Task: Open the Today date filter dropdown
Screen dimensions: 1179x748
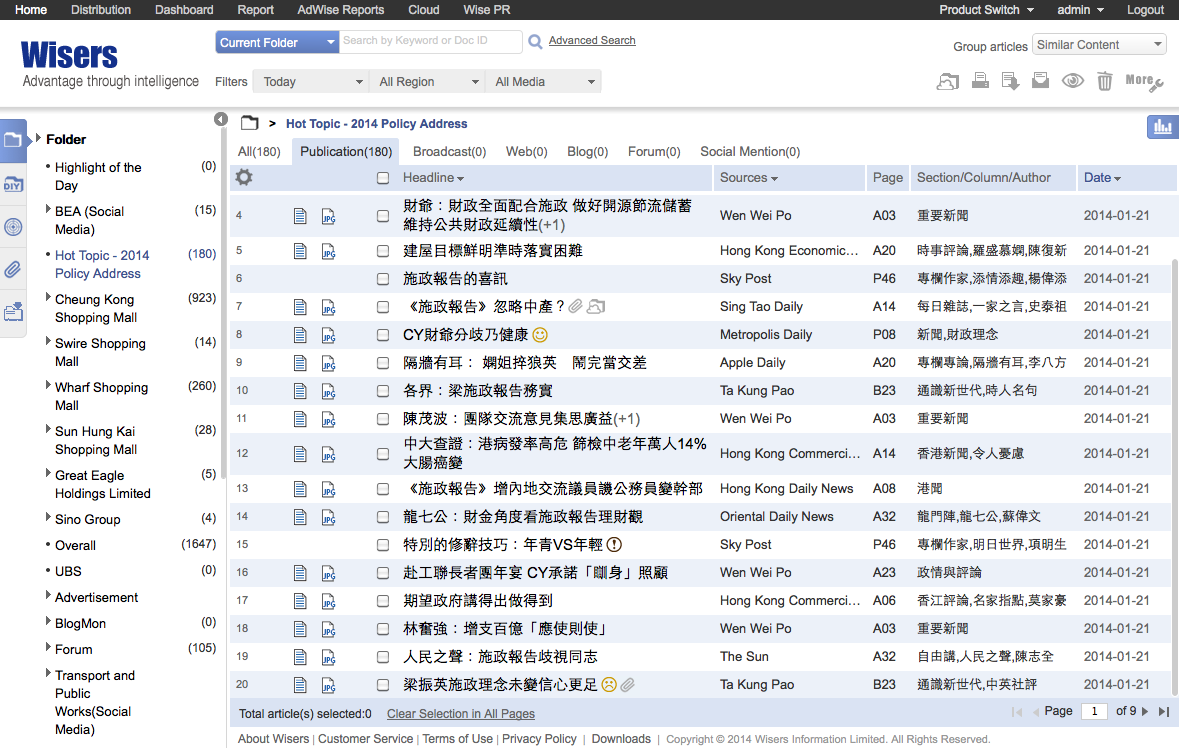Action: tap(310, 82)
